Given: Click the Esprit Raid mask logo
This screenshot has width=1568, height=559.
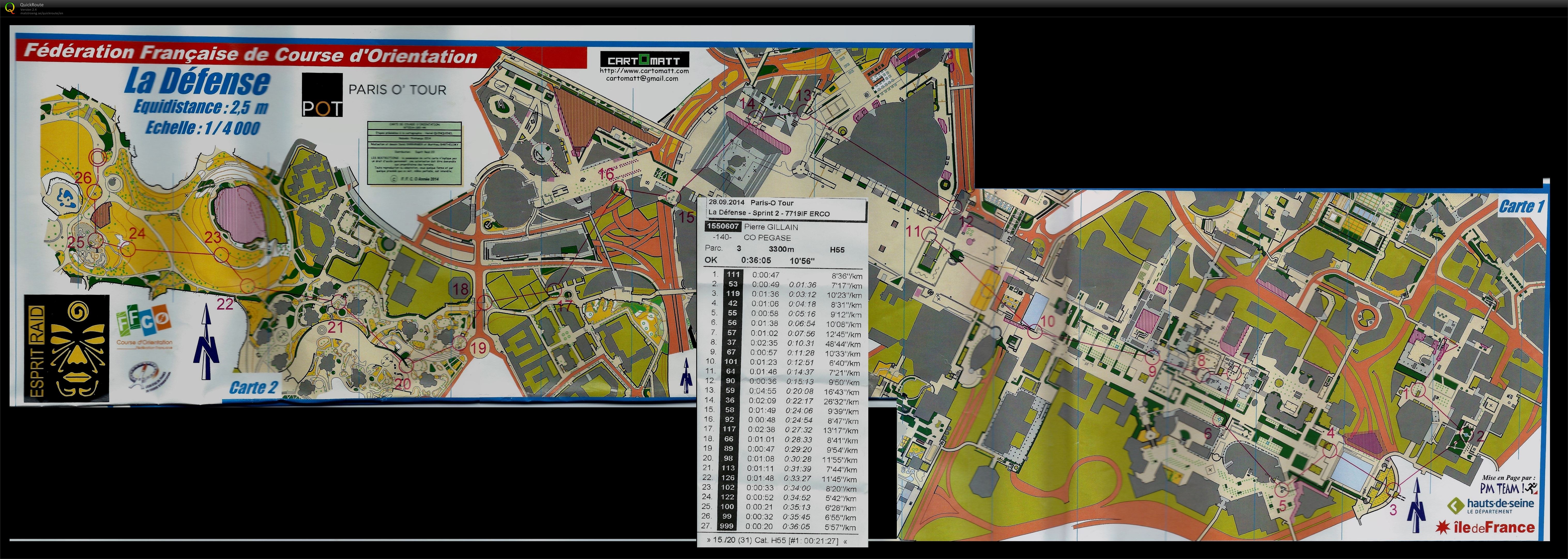Looking at the screenshot, I should (x=67, y=349).
